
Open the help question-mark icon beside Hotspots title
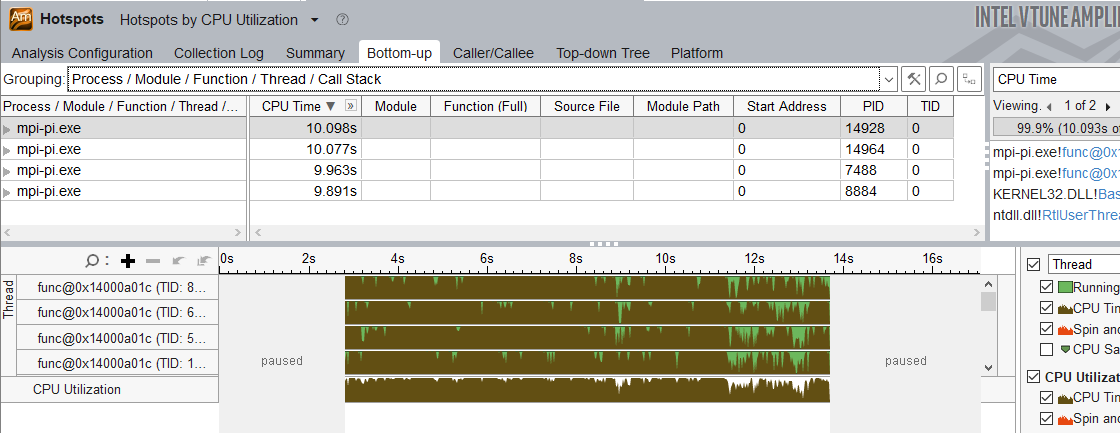[341, 19]
